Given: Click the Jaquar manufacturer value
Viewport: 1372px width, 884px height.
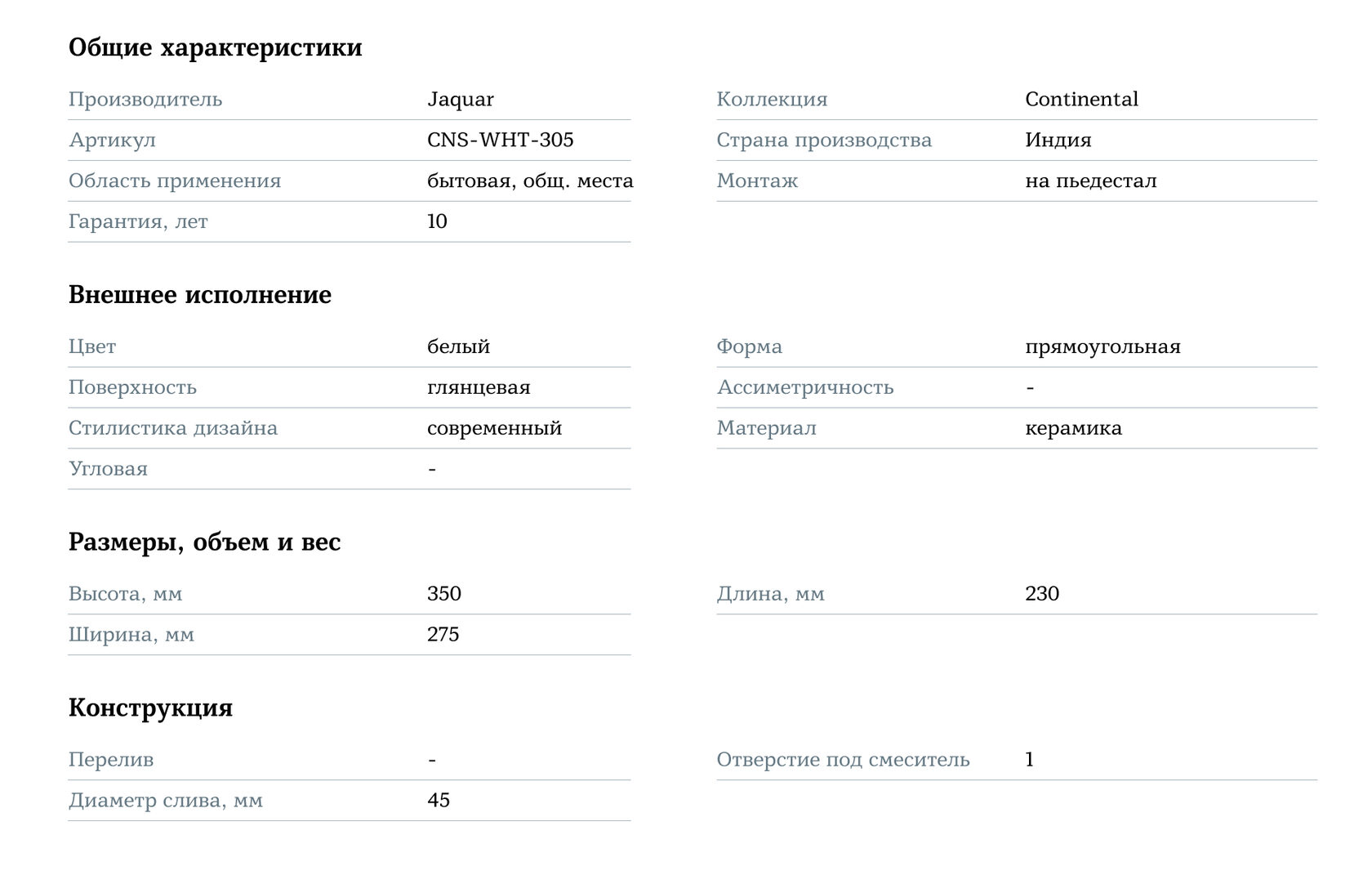Looking at the screenshot, I should (461, 100).
